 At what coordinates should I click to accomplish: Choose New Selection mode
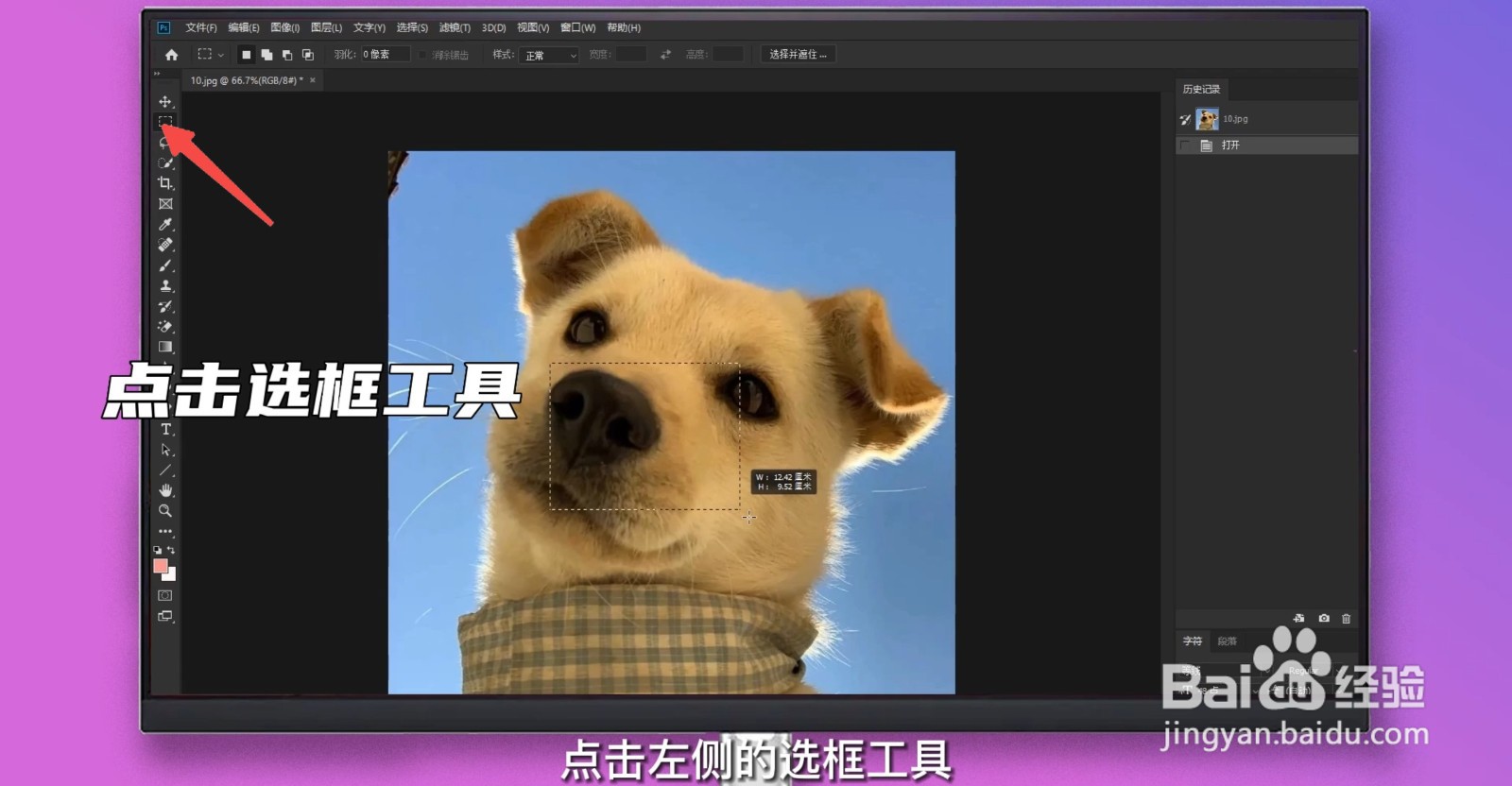[x=246, y=55]
